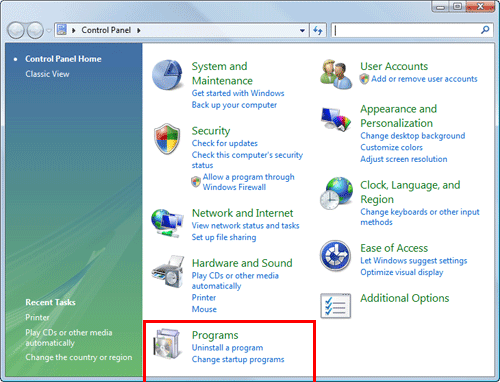This screenshot has height=382, width=500.
Task: Open Clock, Language, and Region heading
Action: [x=410, y=192]
